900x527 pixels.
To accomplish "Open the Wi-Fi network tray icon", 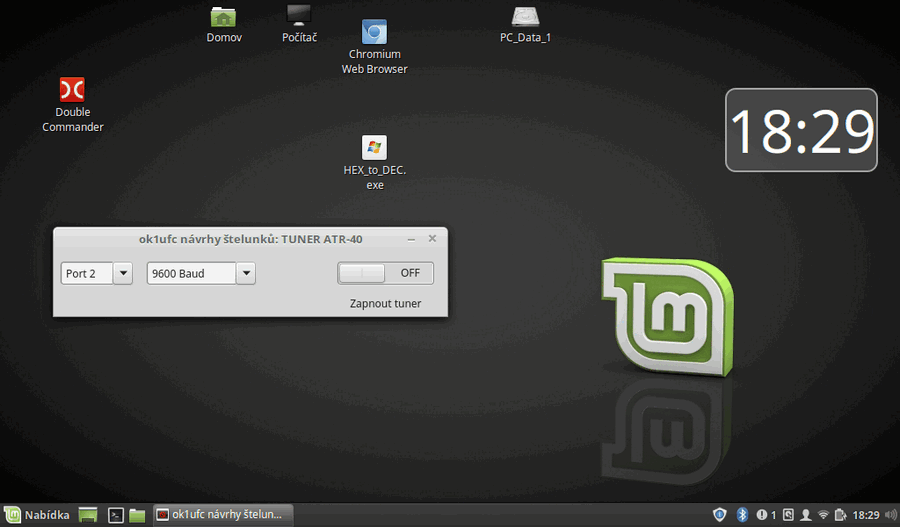I will [823, 515].
